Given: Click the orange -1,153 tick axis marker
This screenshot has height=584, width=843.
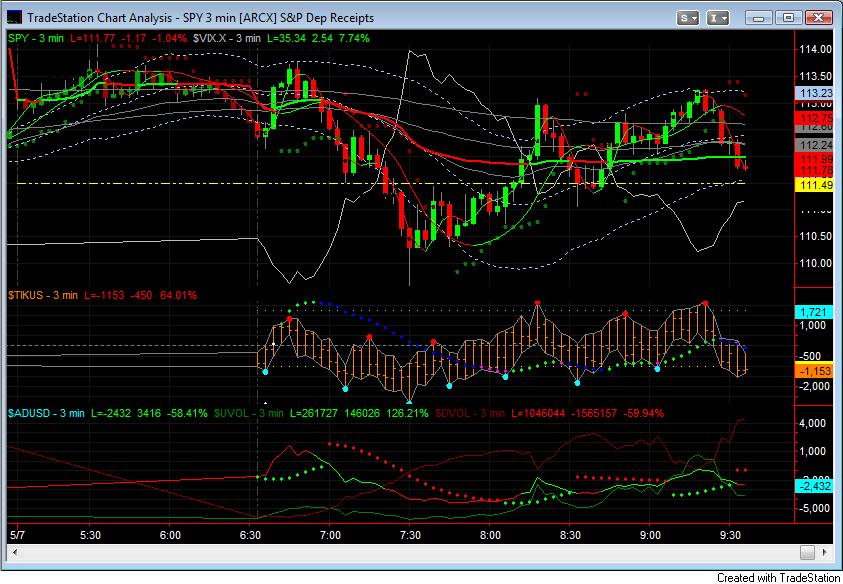Looking at the screenshot, I should coord(813,371).
